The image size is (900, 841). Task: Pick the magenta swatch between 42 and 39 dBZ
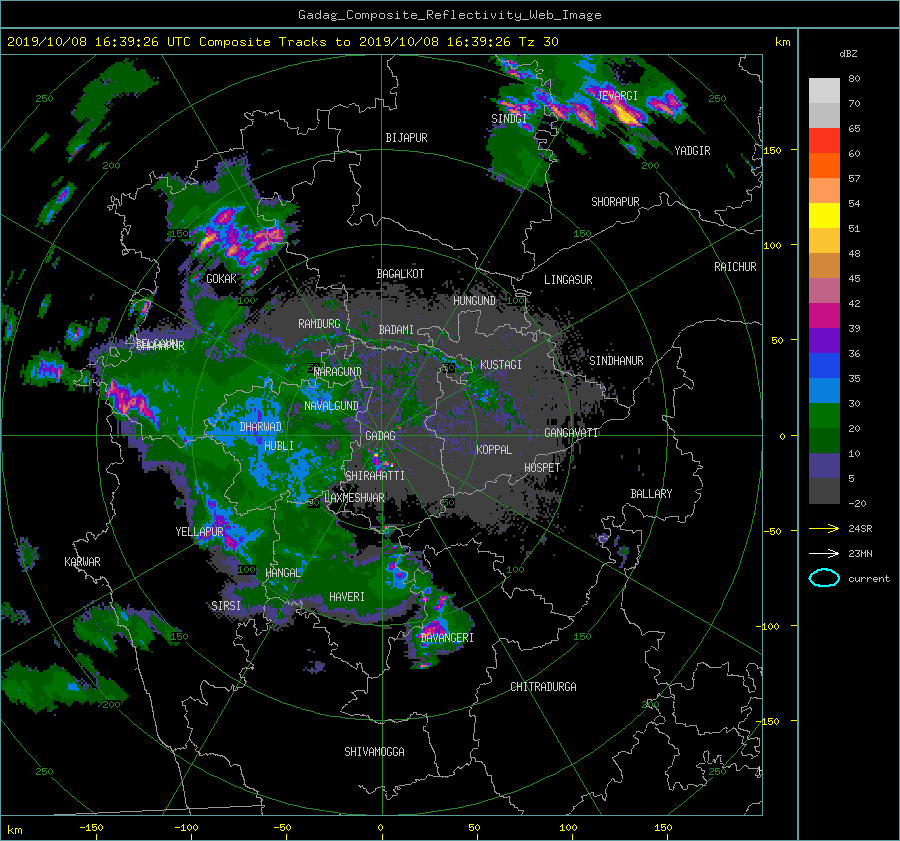(824, 316)
